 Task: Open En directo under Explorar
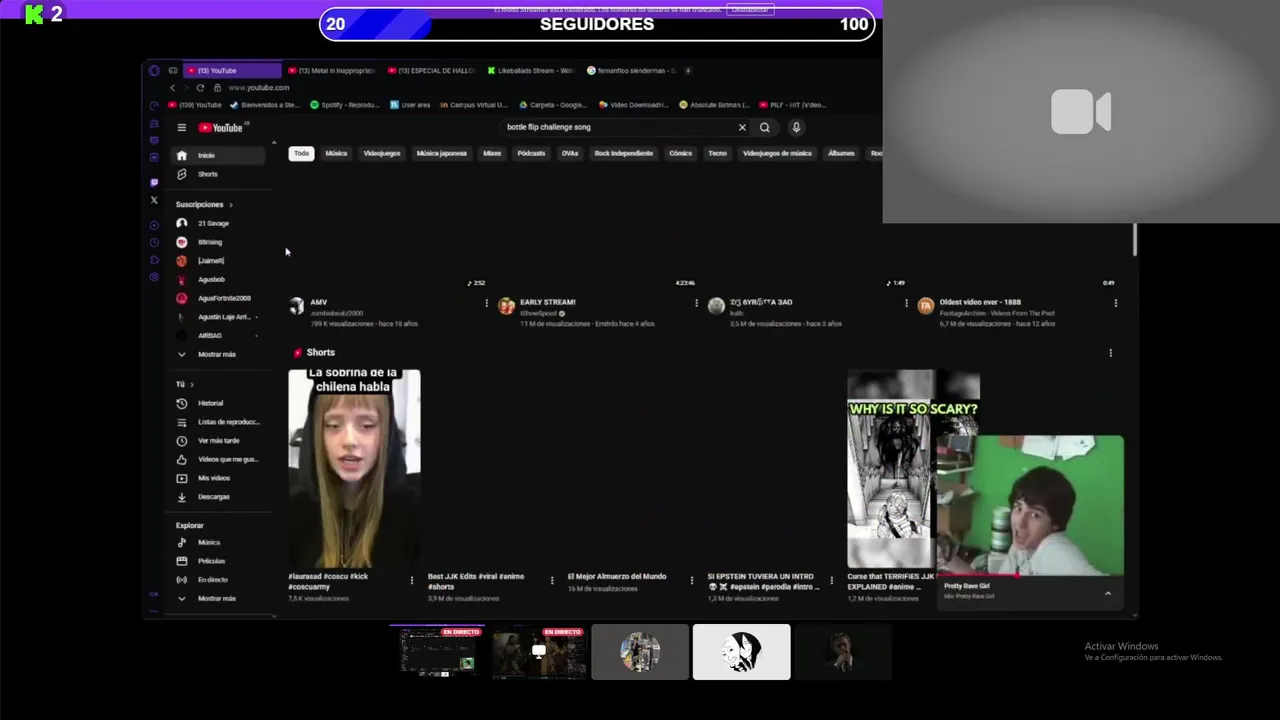click(x=220, y=579)
